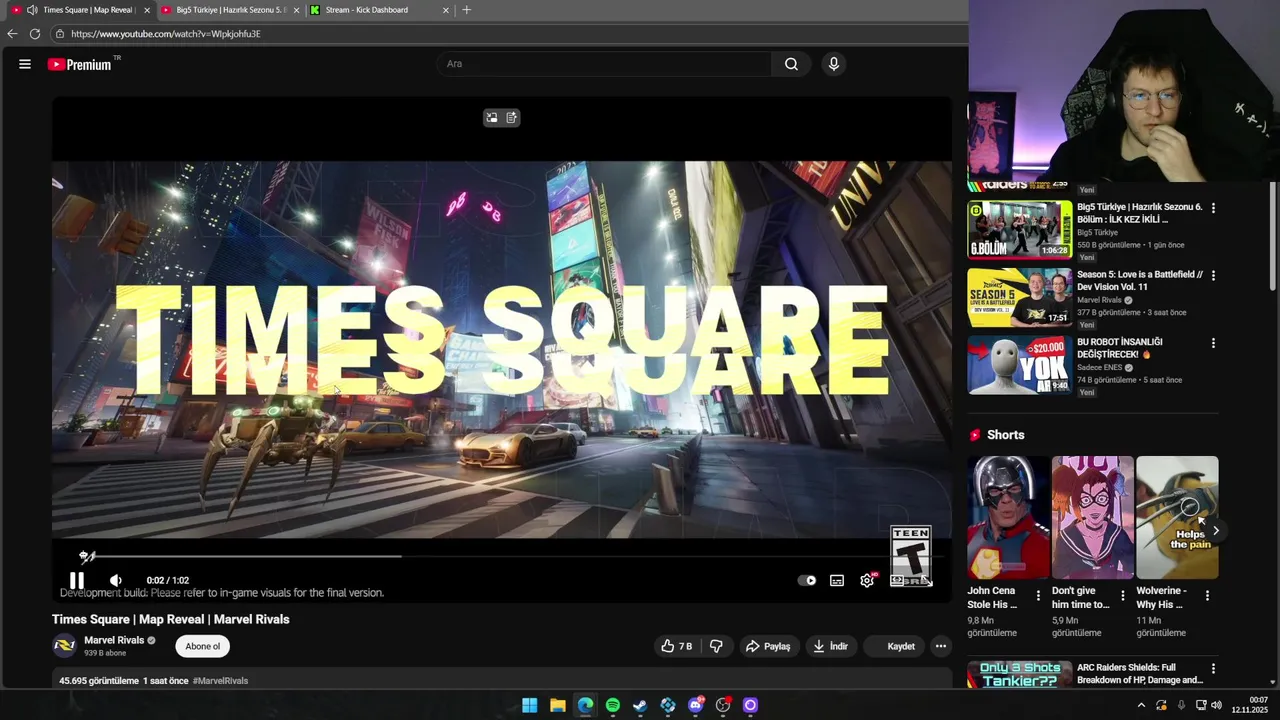Viewport: 1280px width, 720px height.
Task: Turn on subtitles with captions icon
Action: 837,580
